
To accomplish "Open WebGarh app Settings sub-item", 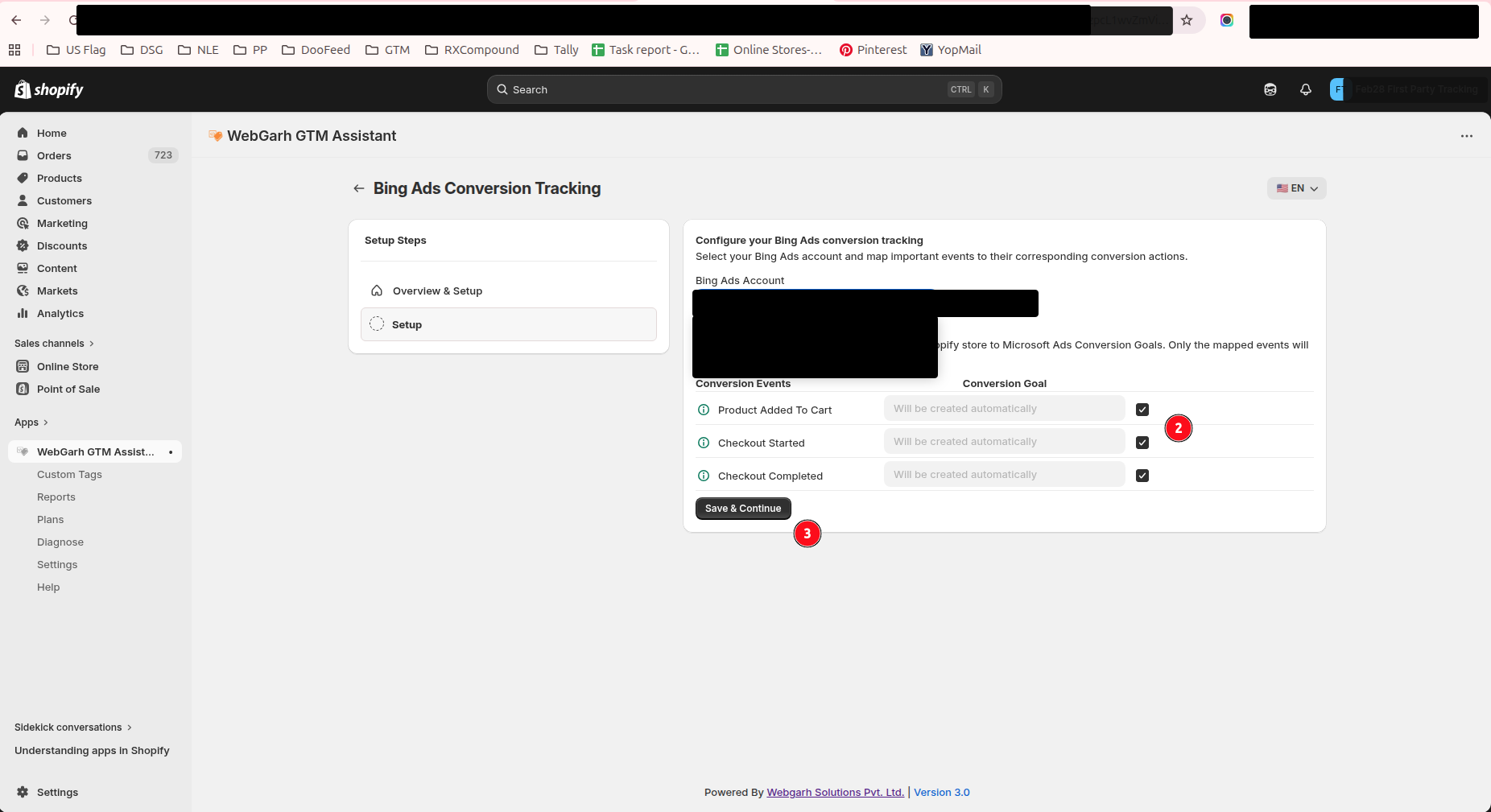I will click(57, 564).
